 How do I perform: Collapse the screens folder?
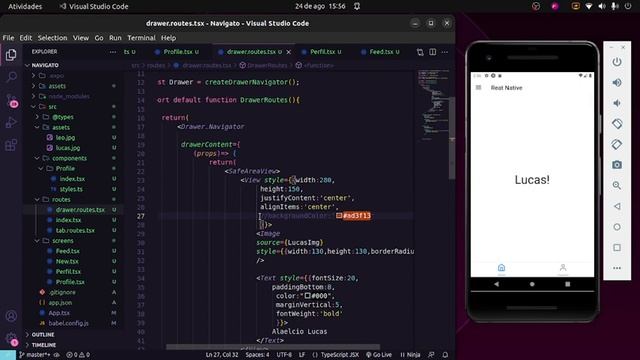coord(38,241)
